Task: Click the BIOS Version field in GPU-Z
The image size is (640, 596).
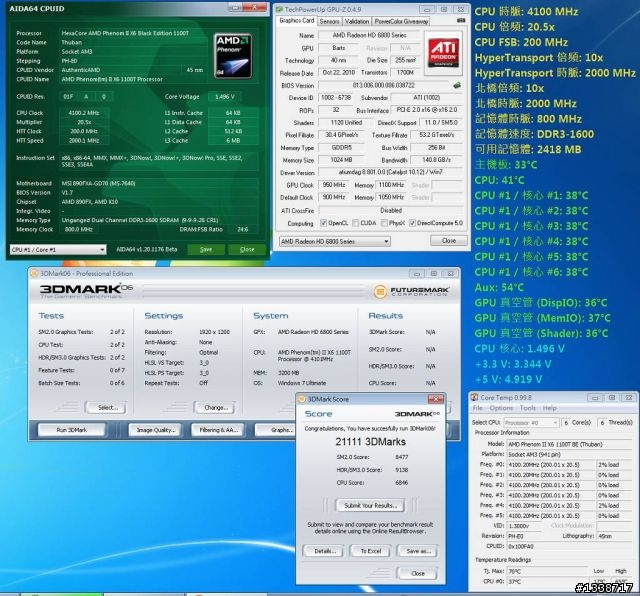Action: click(384, 85)
